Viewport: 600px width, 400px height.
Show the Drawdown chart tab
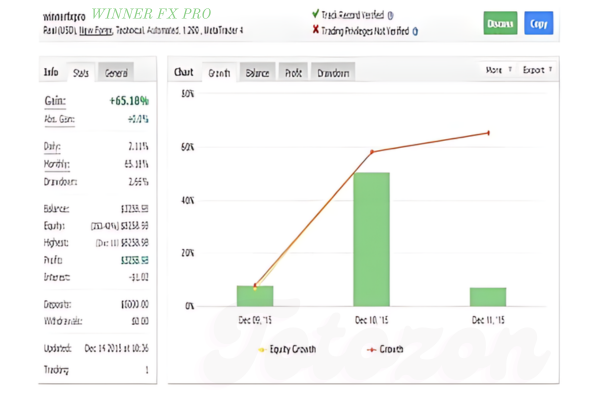pyautogui.click(x=334, y=73)
